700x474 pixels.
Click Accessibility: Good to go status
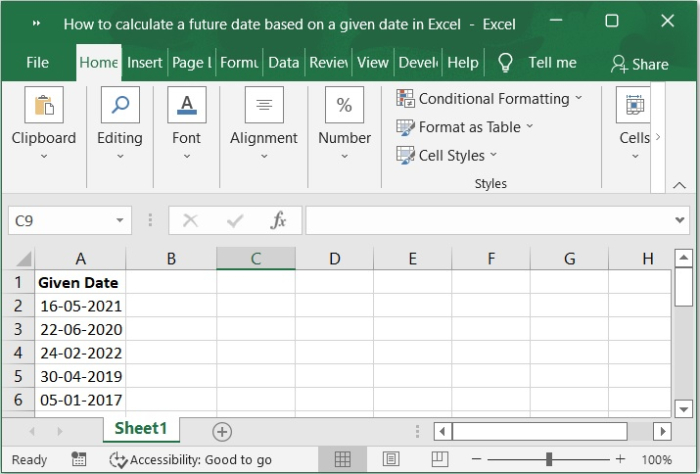(190, 460)
